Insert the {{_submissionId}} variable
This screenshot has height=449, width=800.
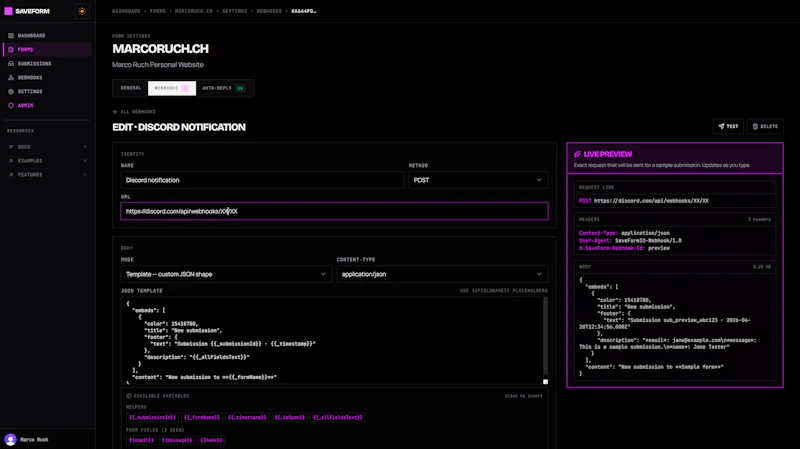152,417
